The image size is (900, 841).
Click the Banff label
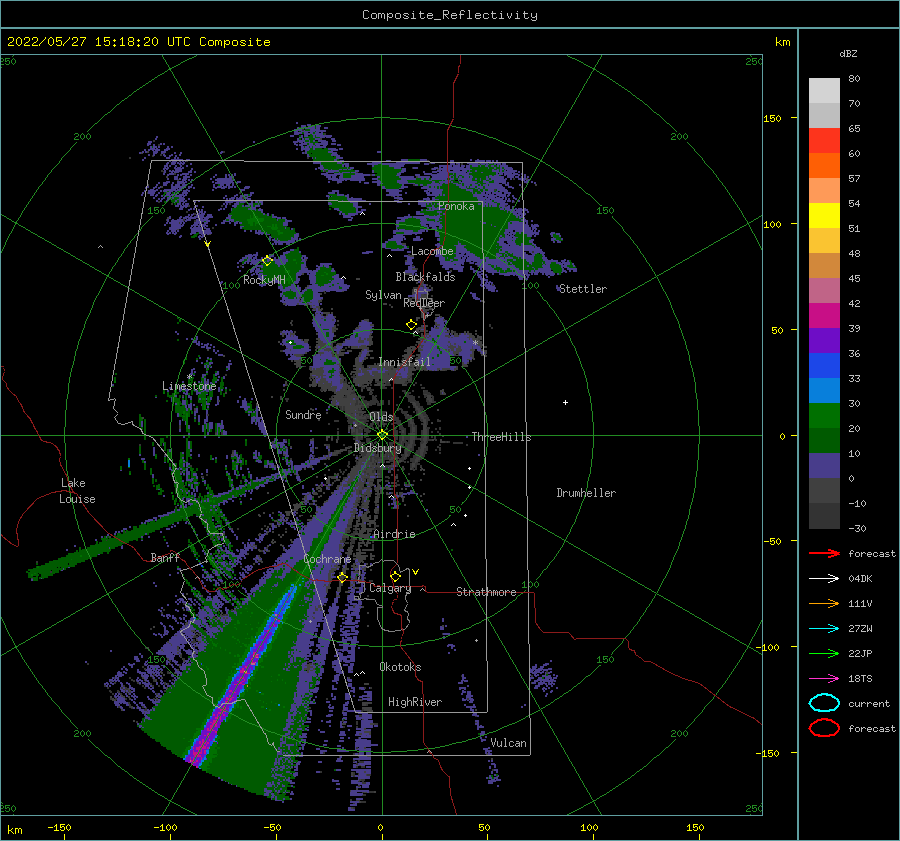[165, 557]
